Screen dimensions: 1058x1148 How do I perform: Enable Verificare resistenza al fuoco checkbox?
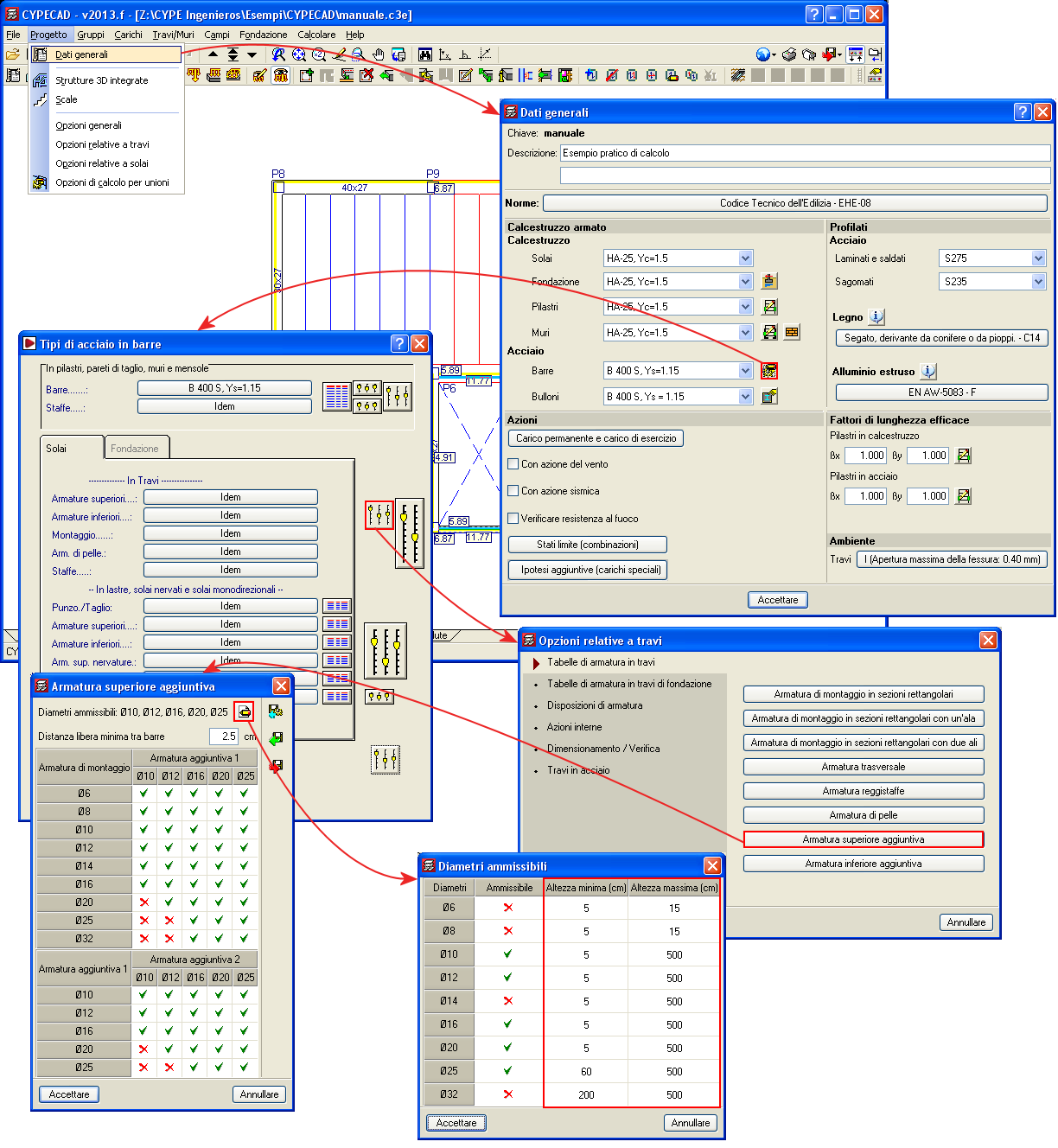(513, 519)
